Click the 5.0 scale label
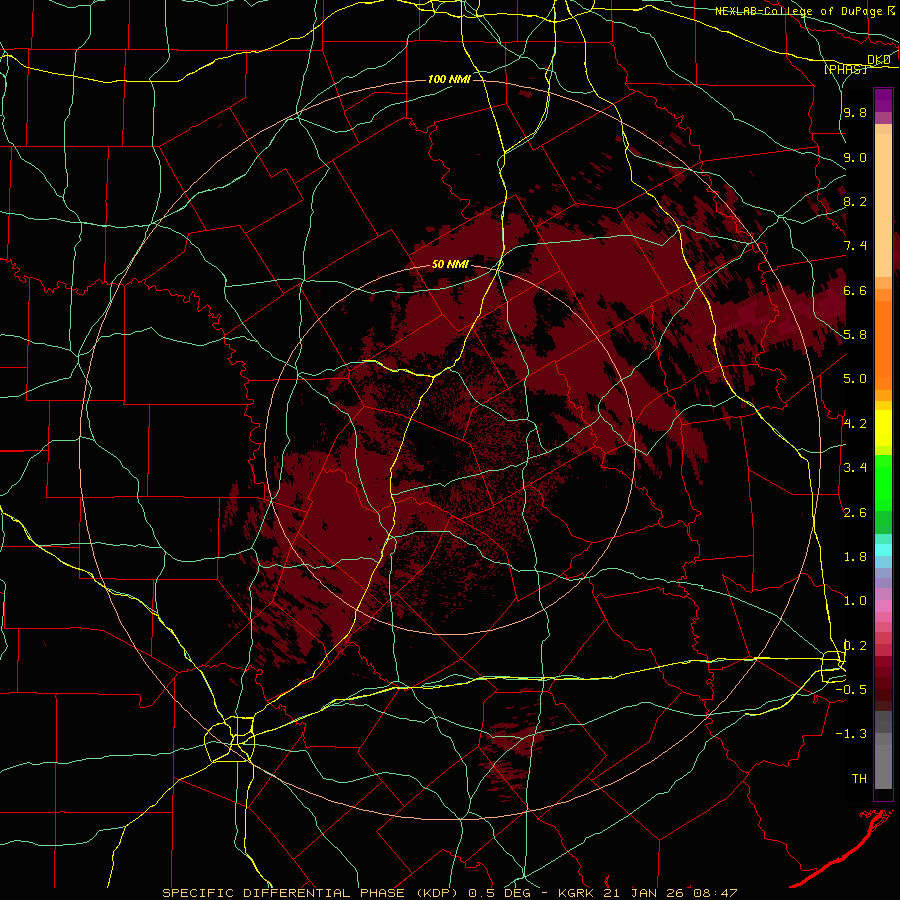This screenshot has height=900, width=900. click(855, 379)
